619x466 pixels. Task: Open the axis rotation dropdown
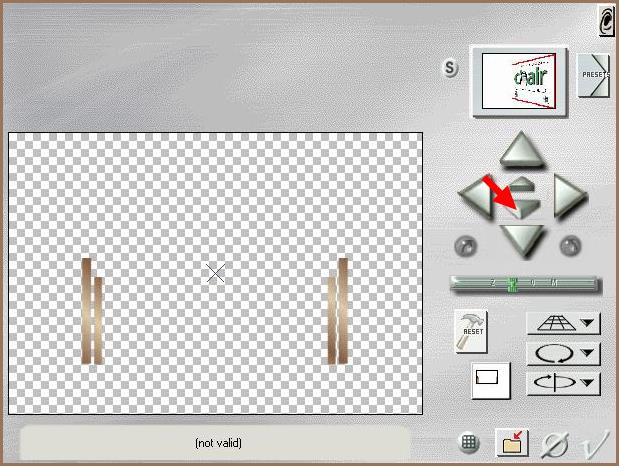(x=562, y=383)
